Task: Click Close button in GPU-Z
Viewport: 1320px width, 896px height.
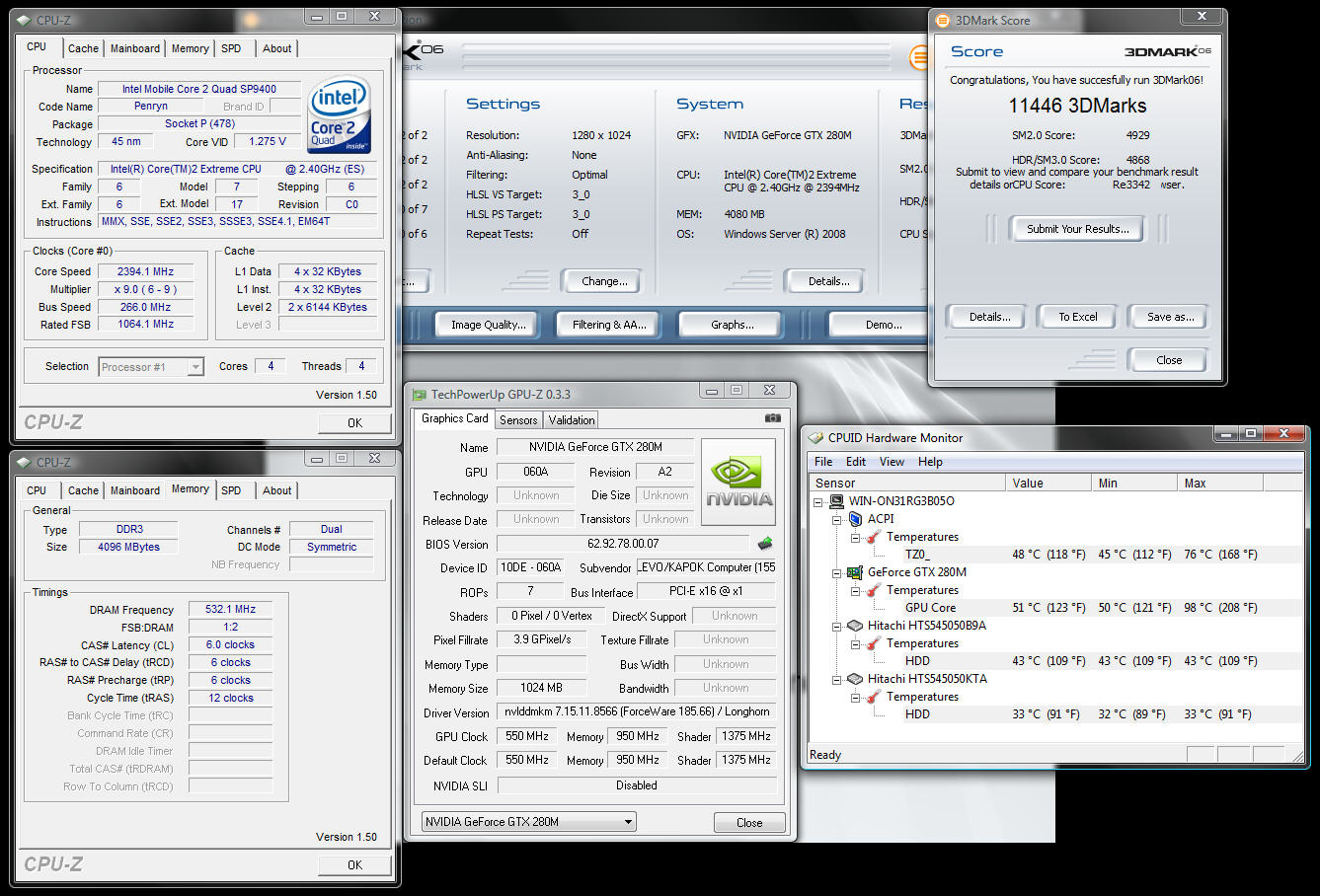Action: coord(749,822)
